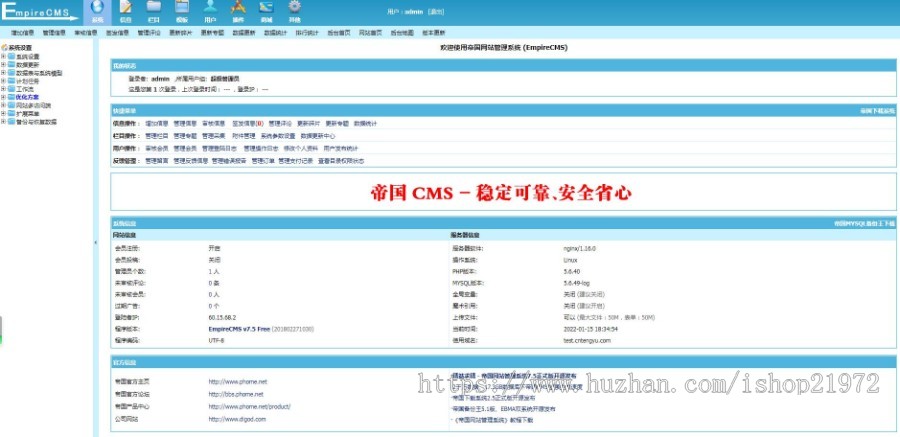Click the folder icon beside 优化方案

click(x=11, y=97)
